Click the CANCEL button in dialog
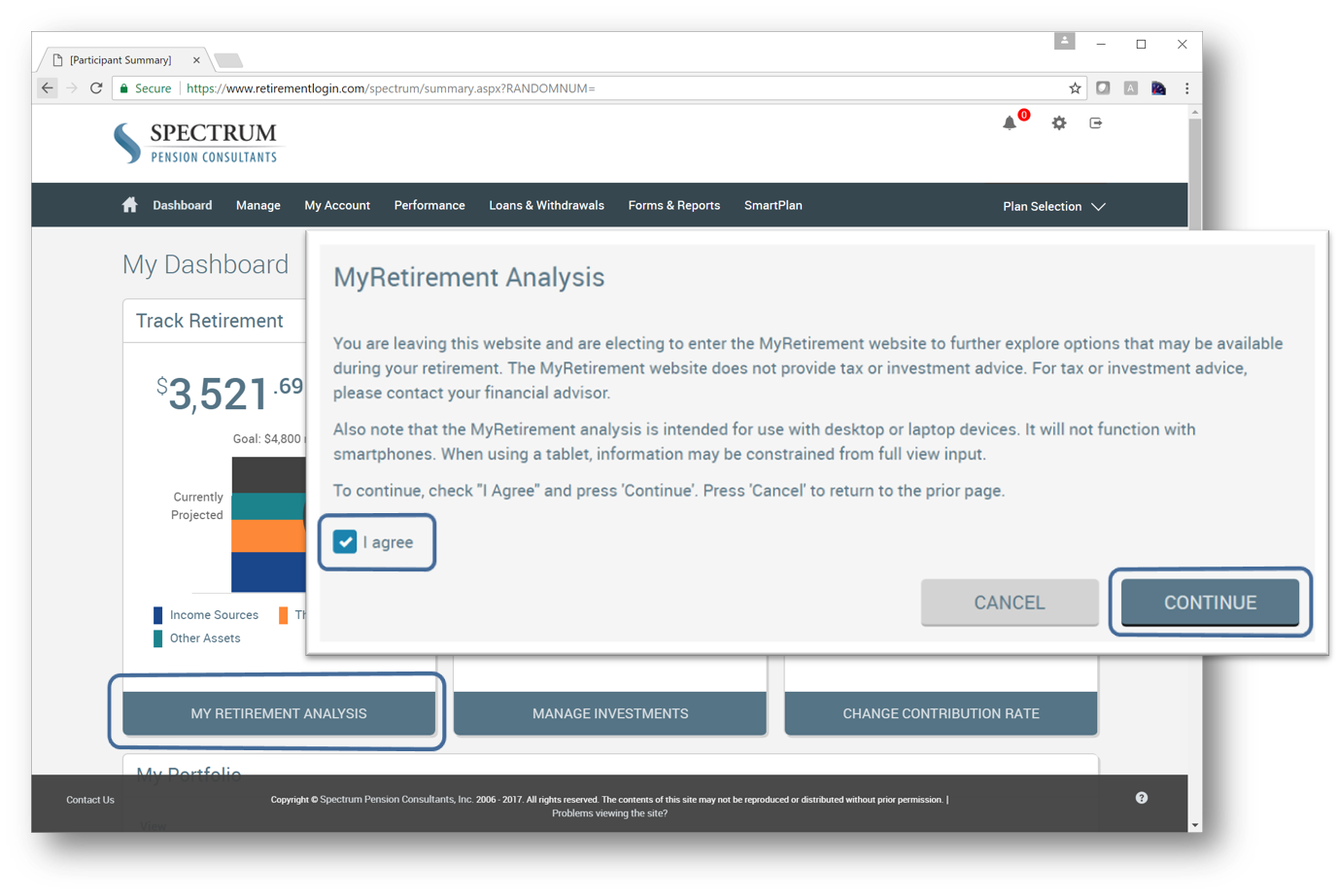The width and height of the screenshot is (1340, 896). point(1010,603)
